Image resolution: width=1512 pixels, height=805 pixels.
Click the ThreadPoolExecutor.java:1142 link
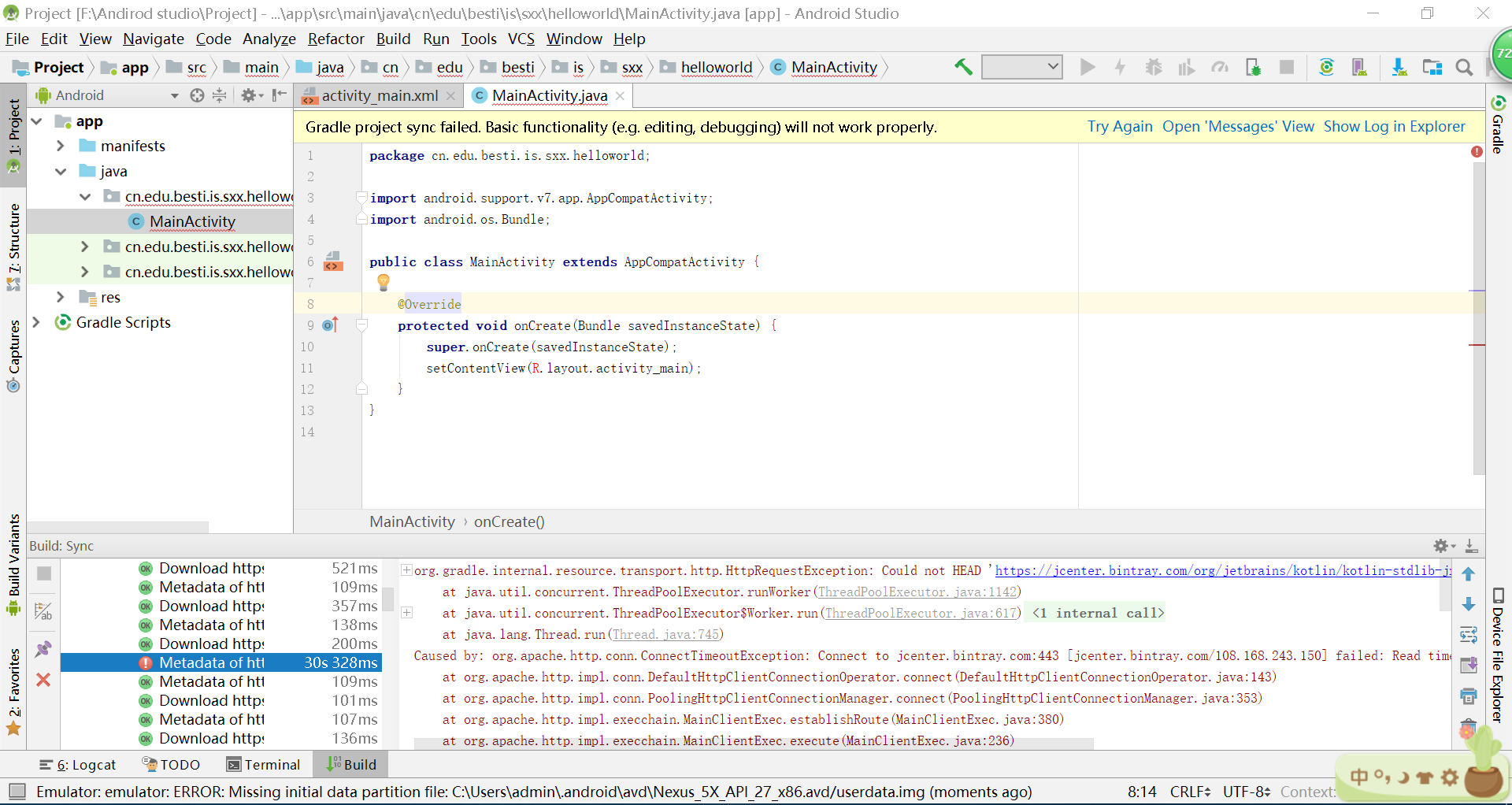[x=917, y=592]
